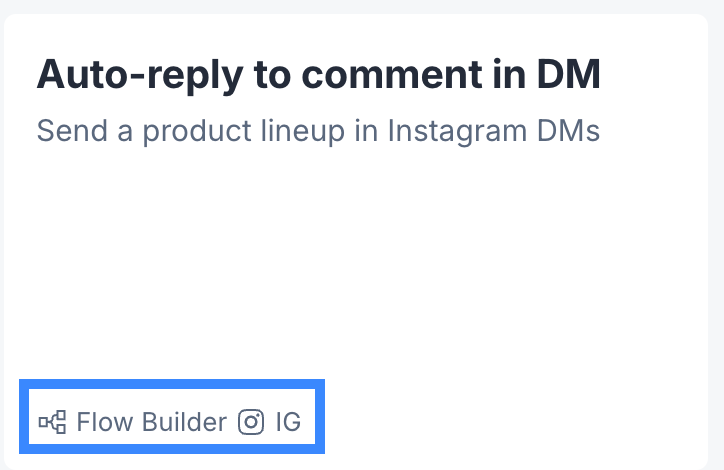Click the IG channel label
Screen dimensions: 724x470
[288, 422]
